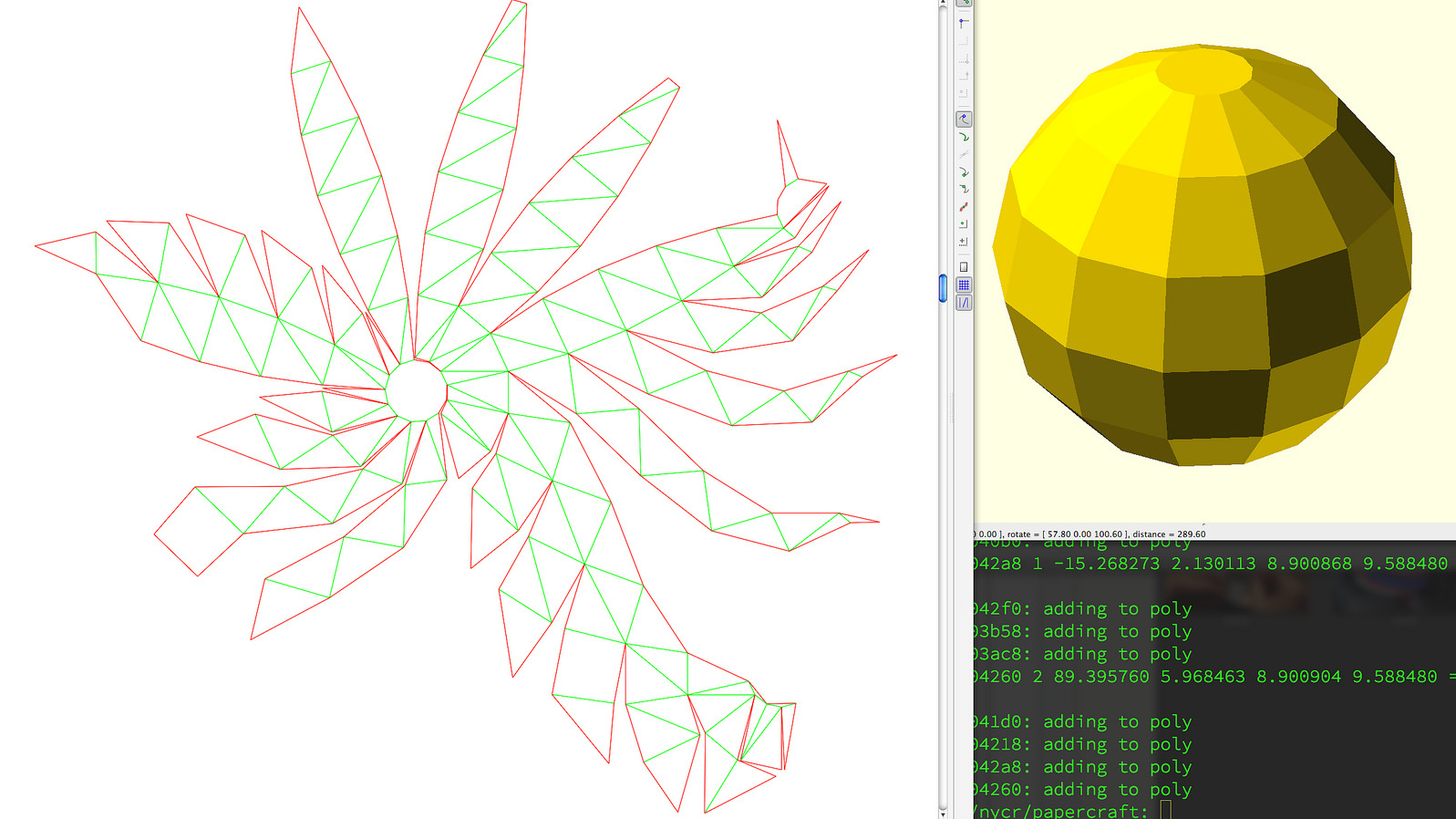Click the scrollbar down arrow at bottom

coord(943,814)
